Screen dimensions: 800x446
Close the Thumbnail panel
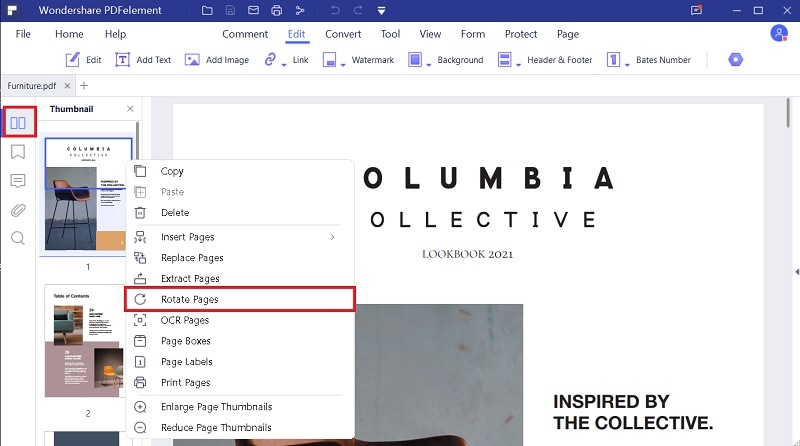[130, 109]
